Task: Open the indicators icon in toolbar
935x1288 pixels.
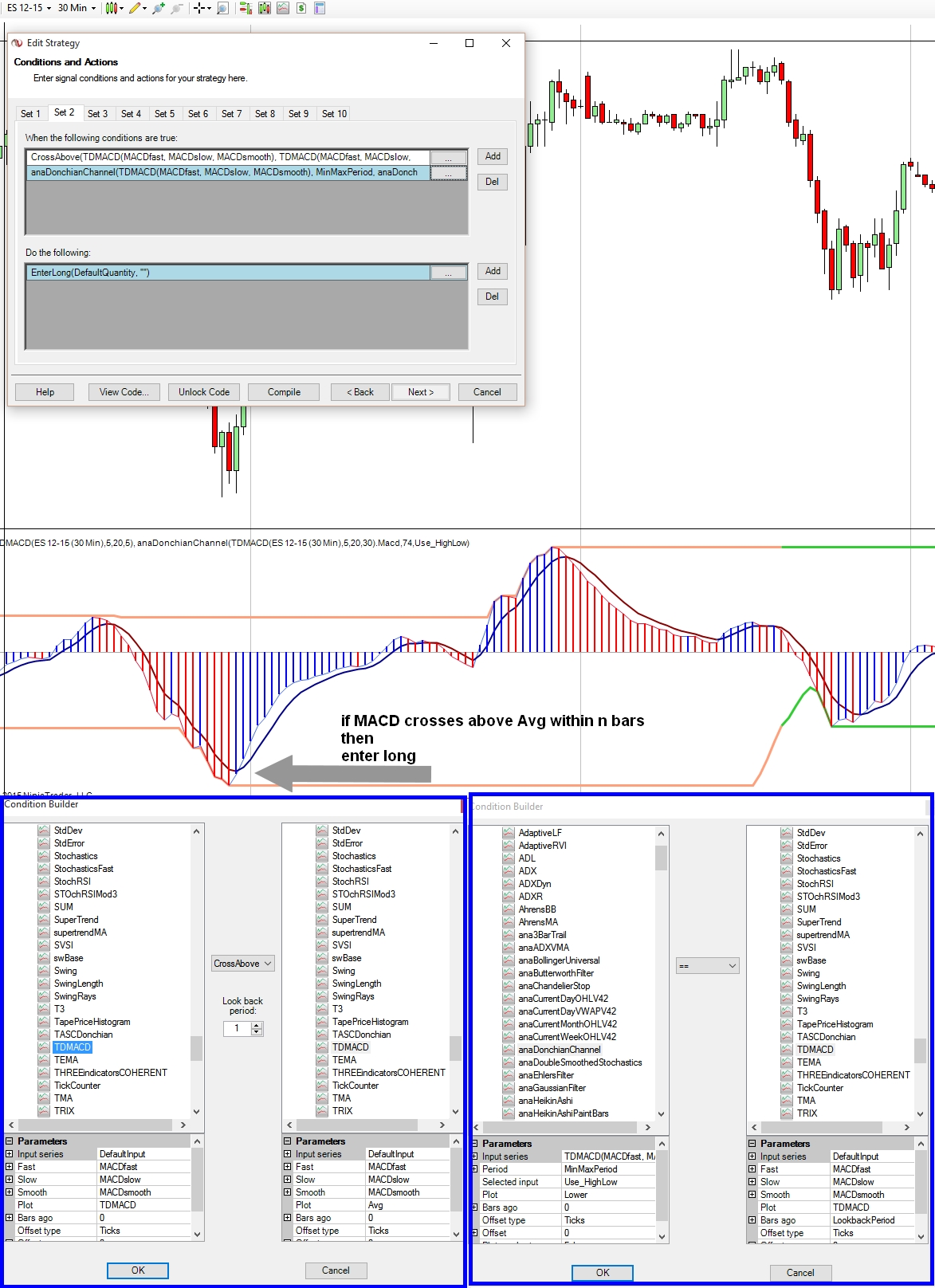Action: 283,8
